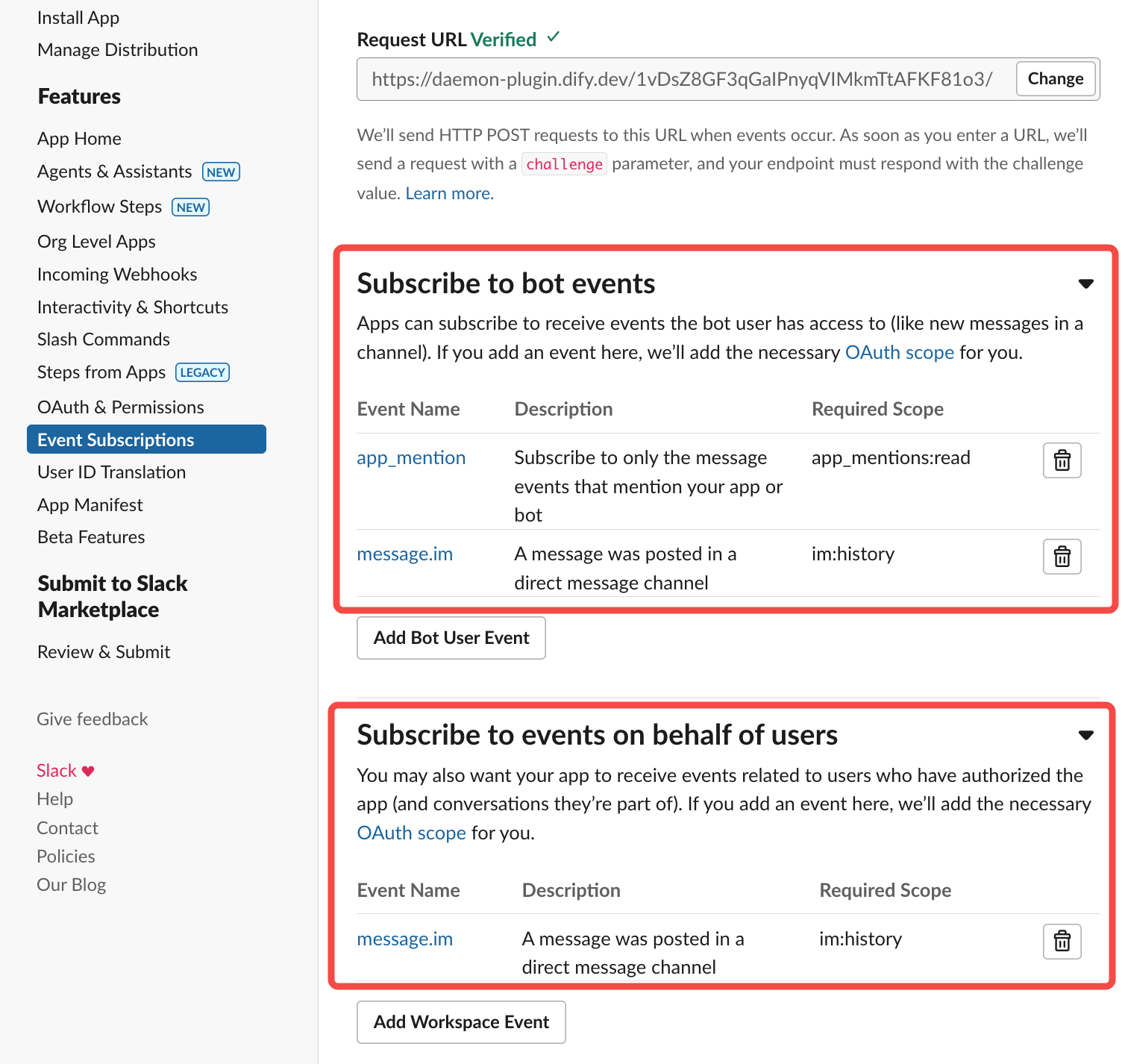Click the Give feedback link

click(93, 719)
